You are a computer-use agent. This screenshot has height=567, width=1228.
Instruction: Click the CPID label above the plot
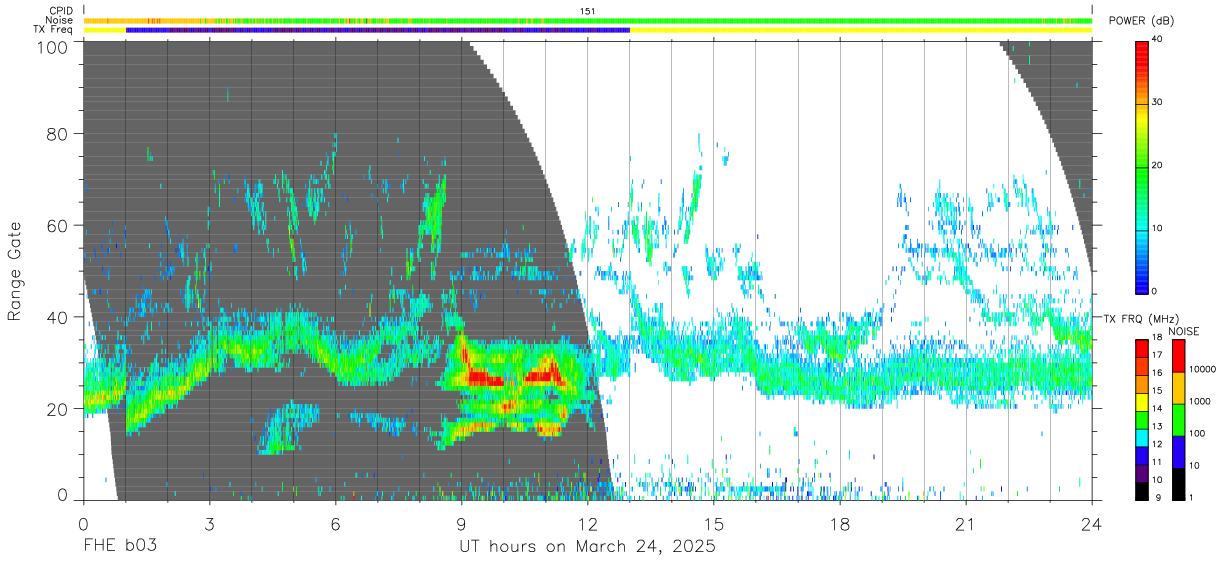(60, 11)
